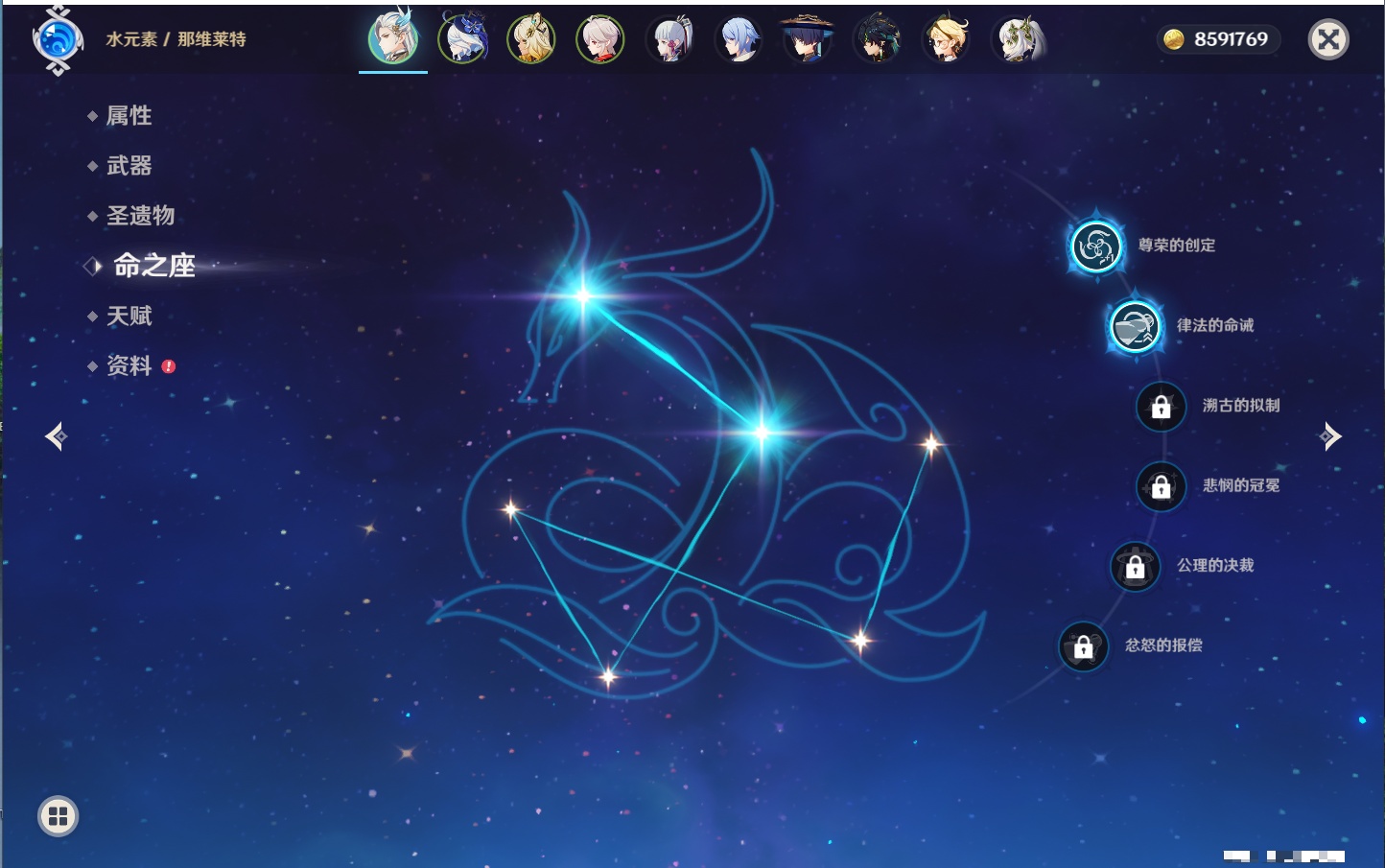
Task: Open the 属性 attributes tab
Action: click(129, 116)
